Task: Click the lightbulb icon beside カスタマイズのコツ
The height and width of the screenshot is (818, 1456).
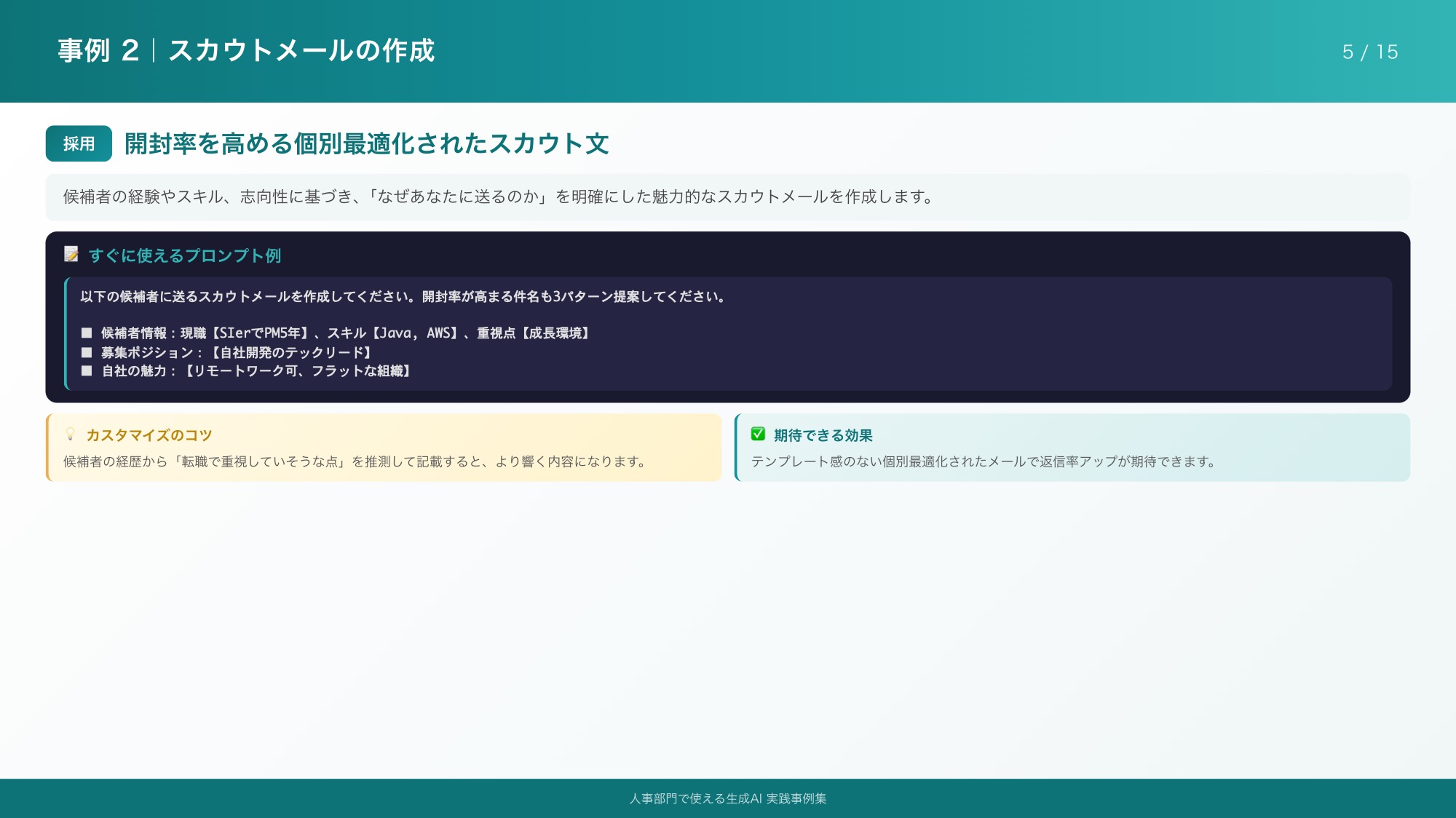Action: [71, 434]
